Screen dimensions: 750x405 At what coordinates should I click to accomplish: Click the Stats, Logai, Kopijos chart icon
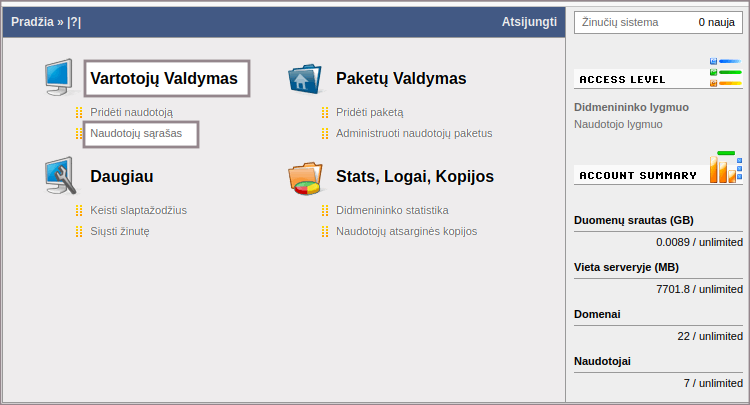click(x=304, y=177)
